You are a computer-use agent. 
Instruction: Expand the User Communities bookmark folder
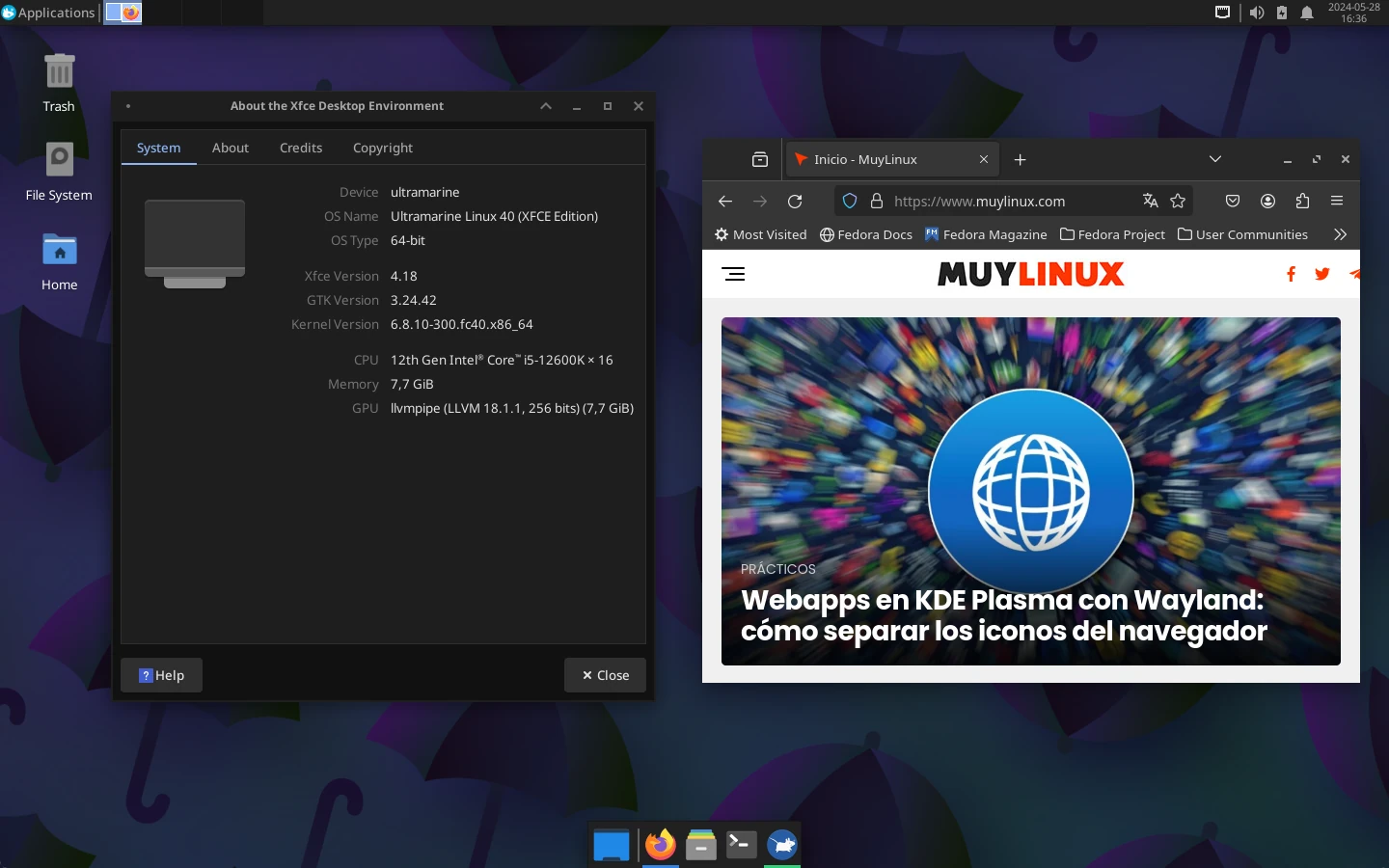tap(1242, 234)
